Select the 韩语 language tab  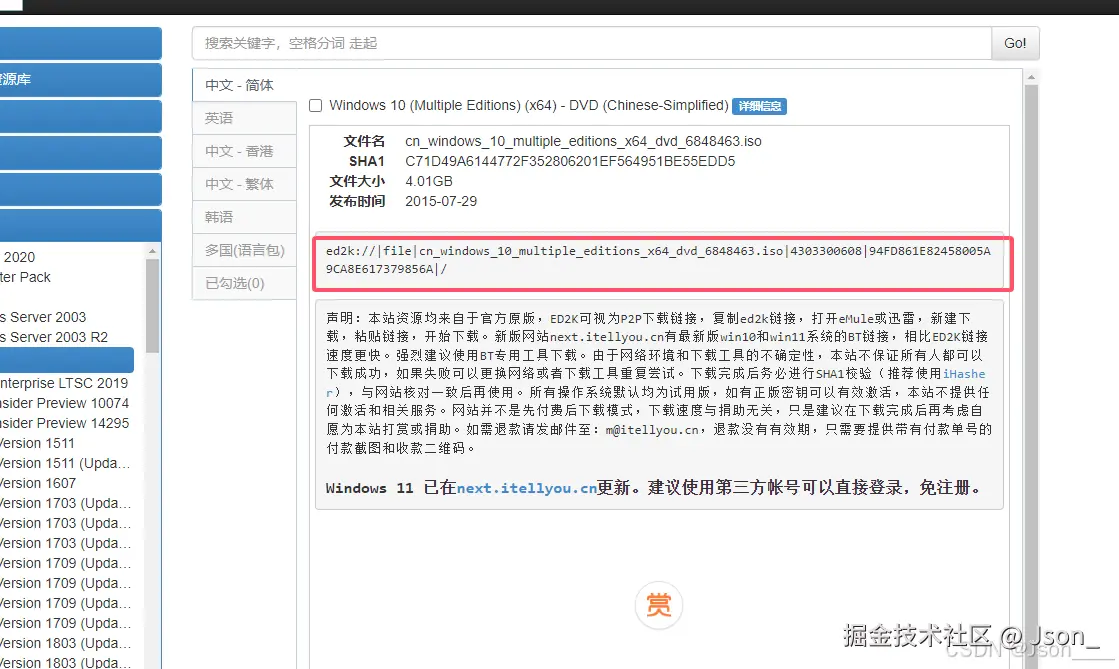coord(244,217)
